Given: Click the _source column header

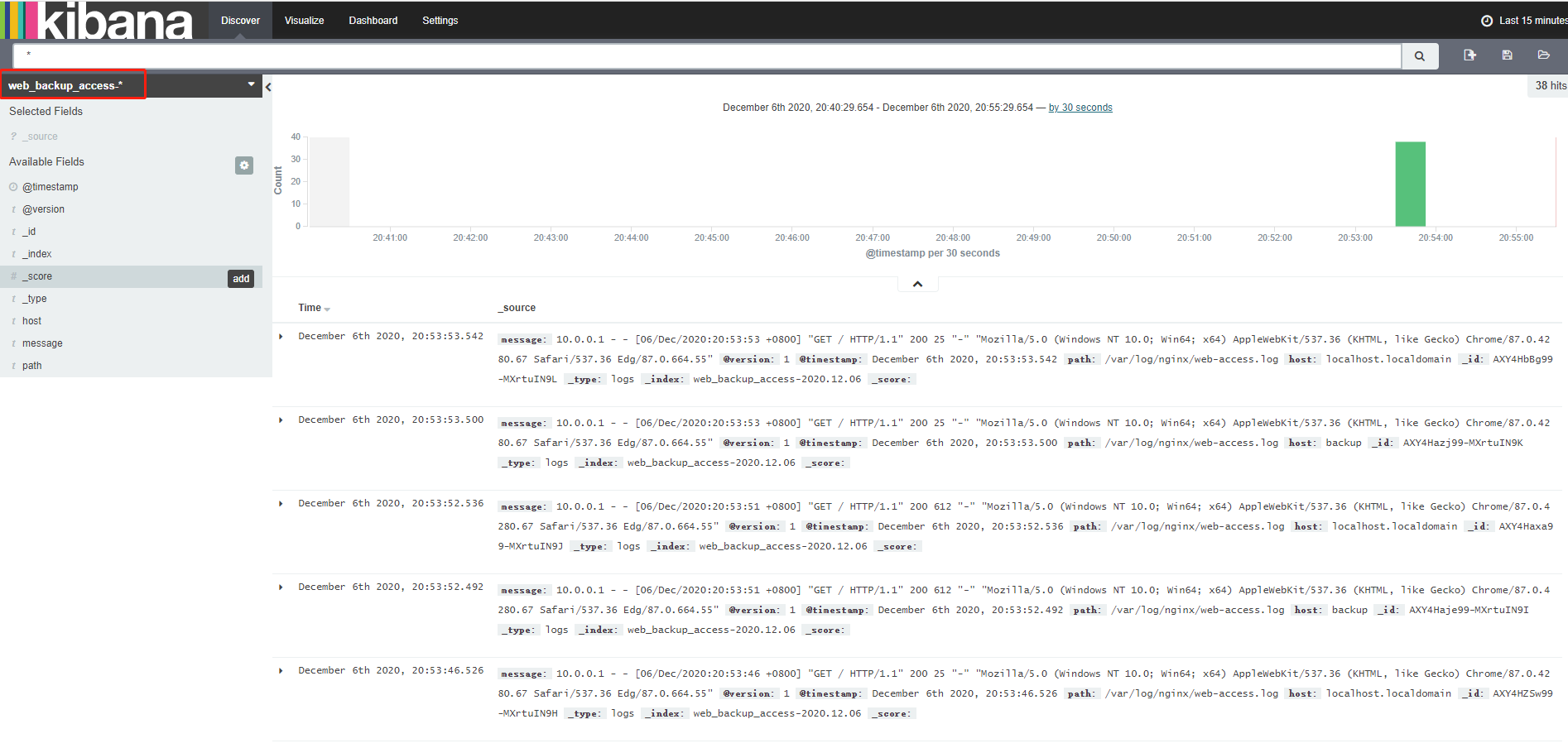Looking at the screenshot, I should coord(517,308).
